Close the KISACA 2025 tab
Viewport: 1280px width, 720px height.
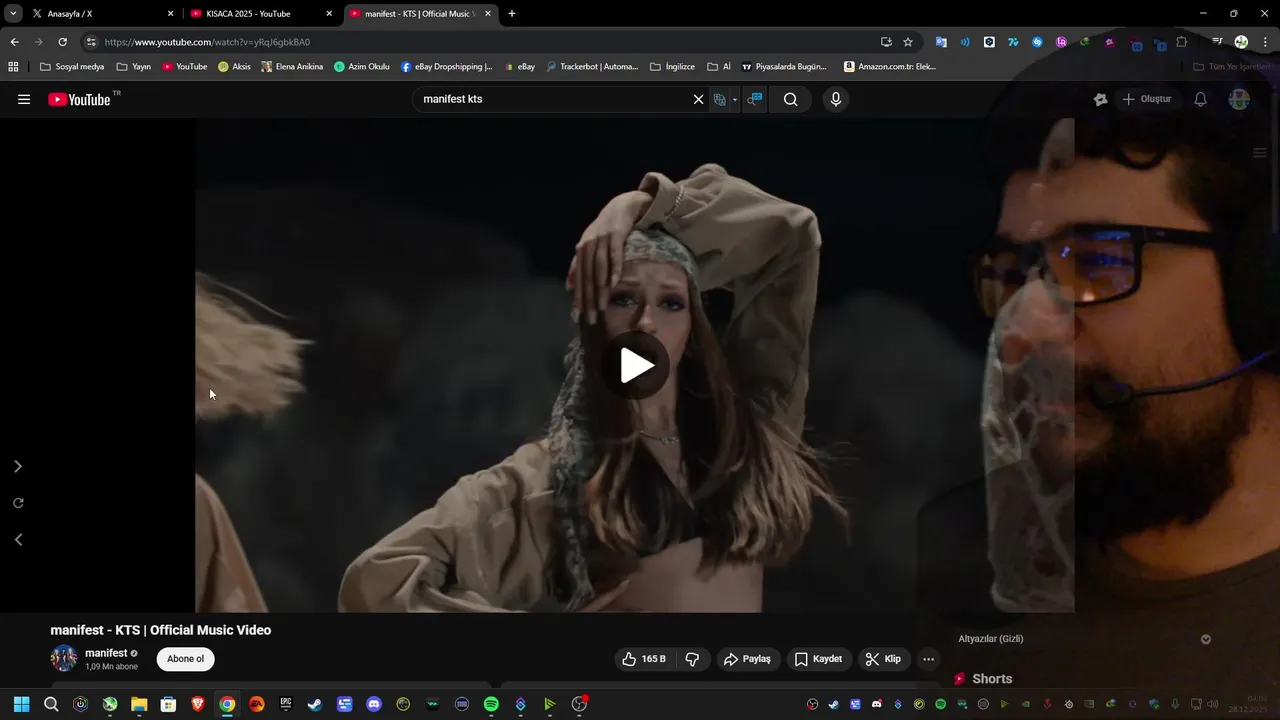click(329, 14)
